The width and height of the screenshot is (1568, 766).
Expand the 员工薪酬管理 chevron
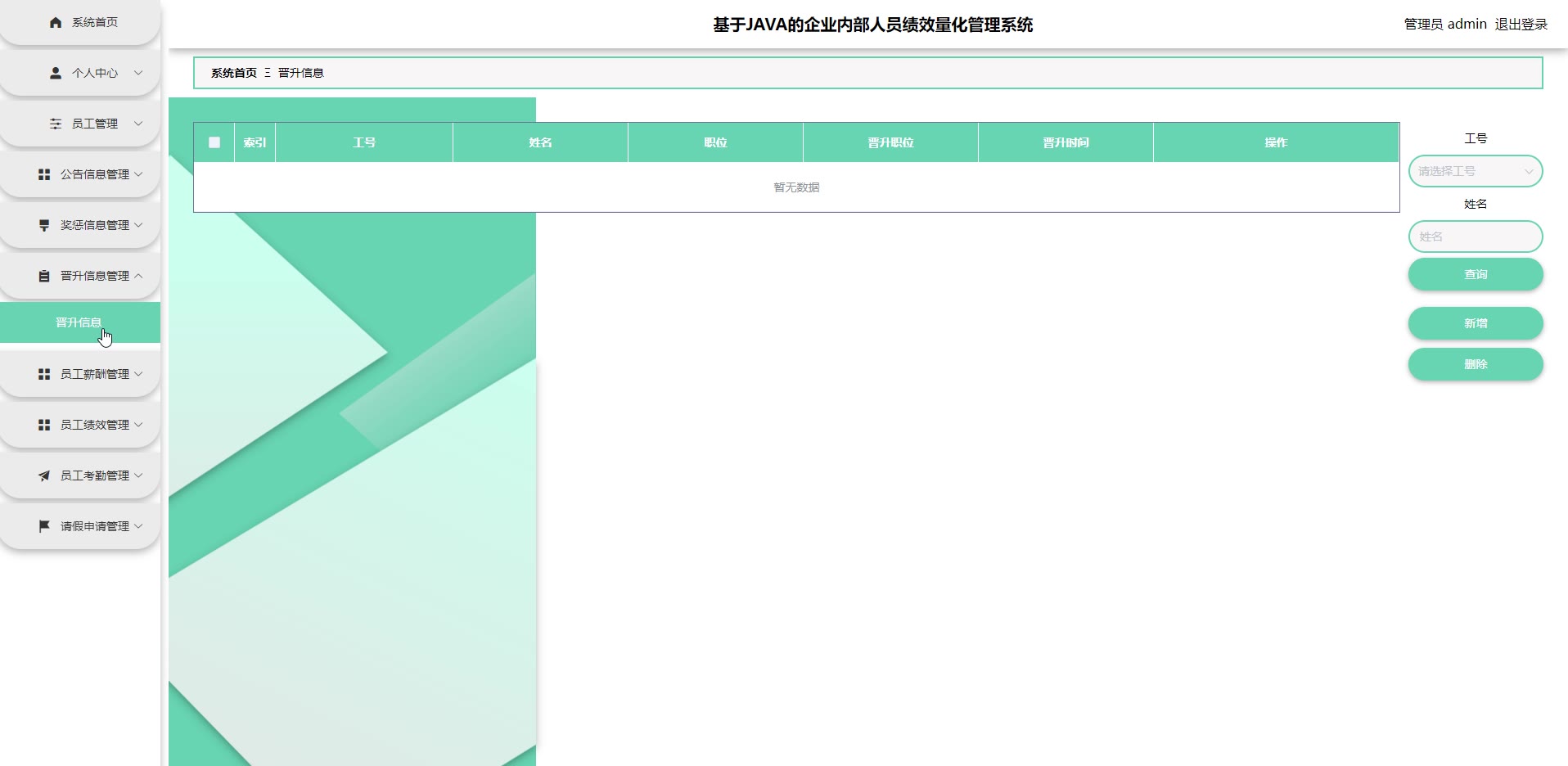(138, 374)
